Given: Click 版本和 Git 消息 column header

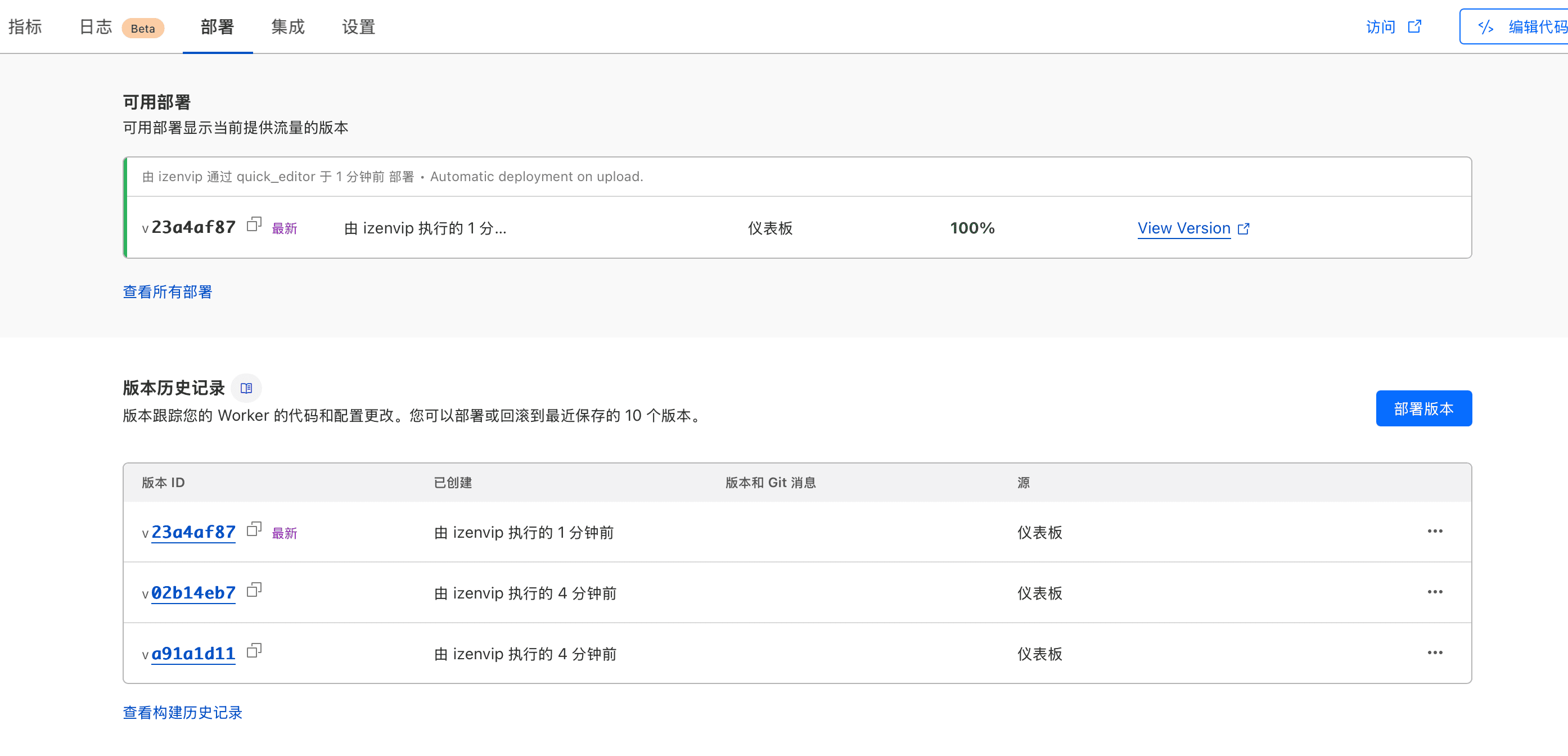Looking at the screenshot, I should tap(771, 483).
